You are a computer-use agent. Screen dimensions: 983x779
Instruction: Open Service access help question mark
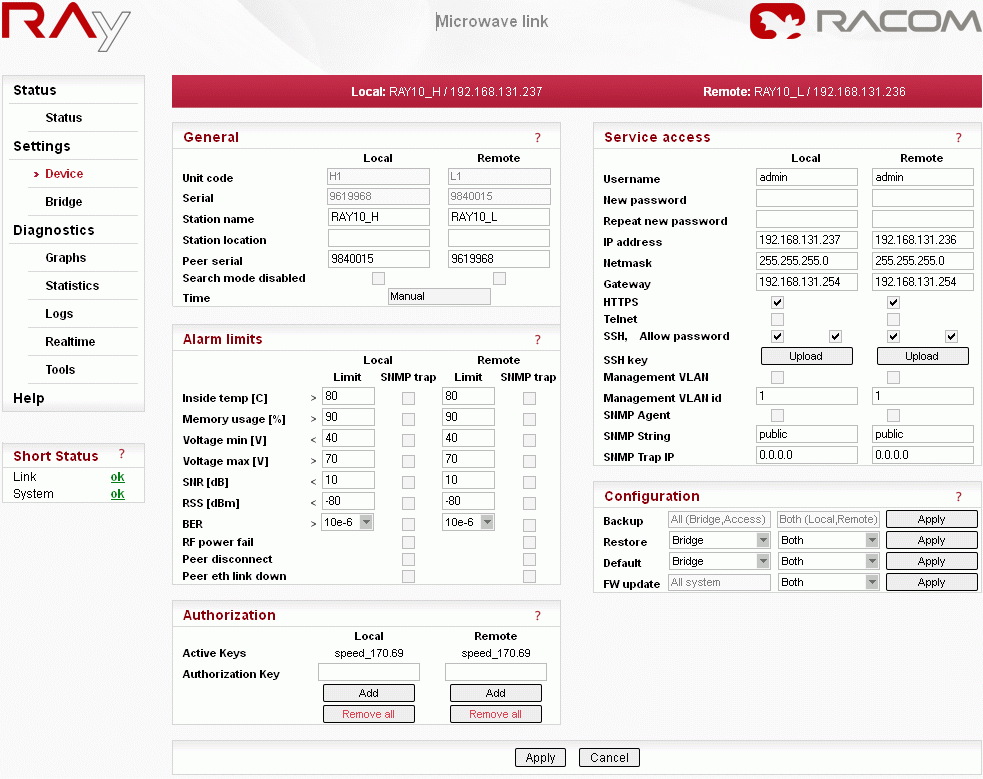(958, 138)
